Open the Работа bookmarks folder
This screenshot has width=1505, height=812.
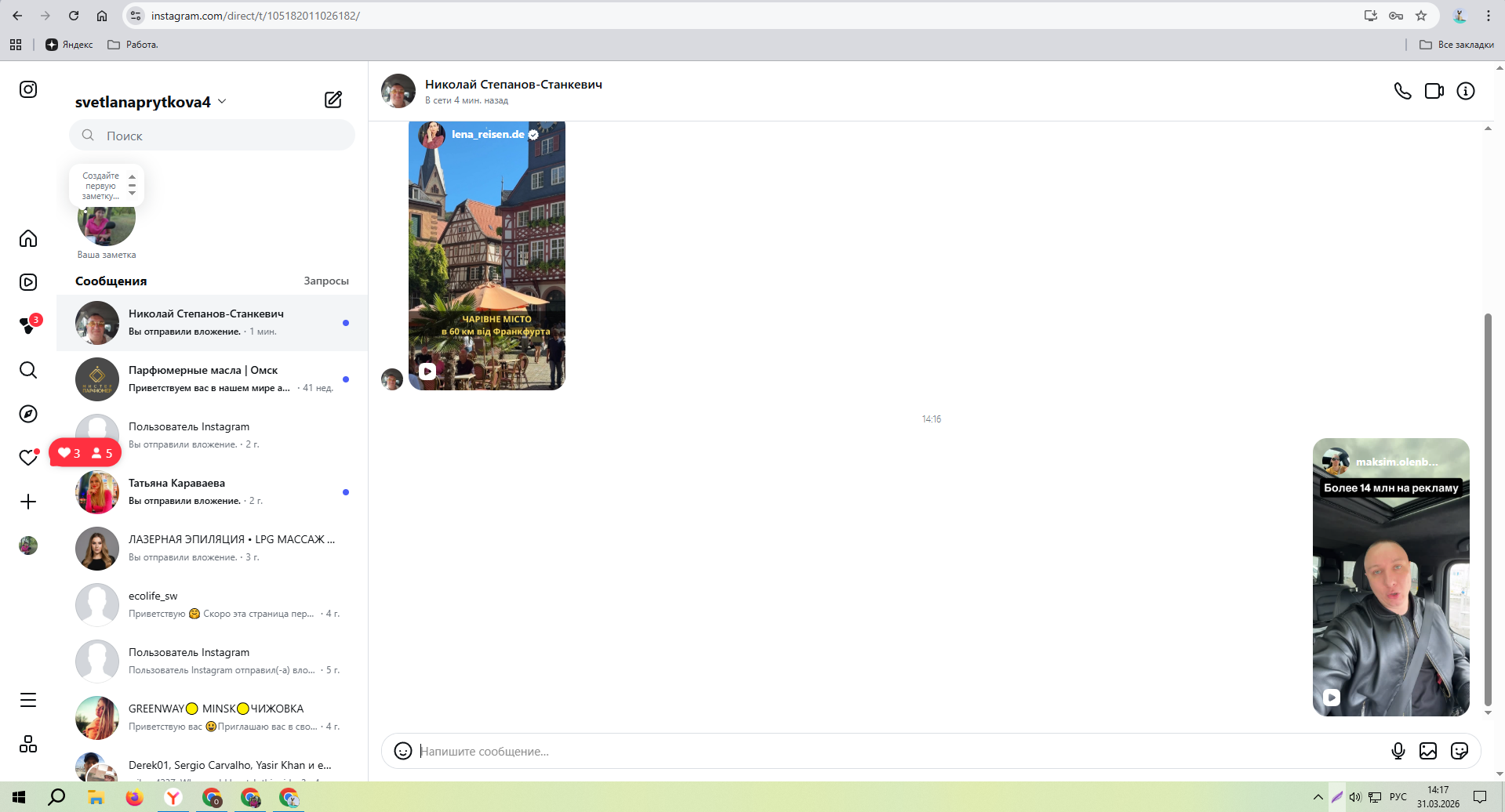tap(133, 45)
